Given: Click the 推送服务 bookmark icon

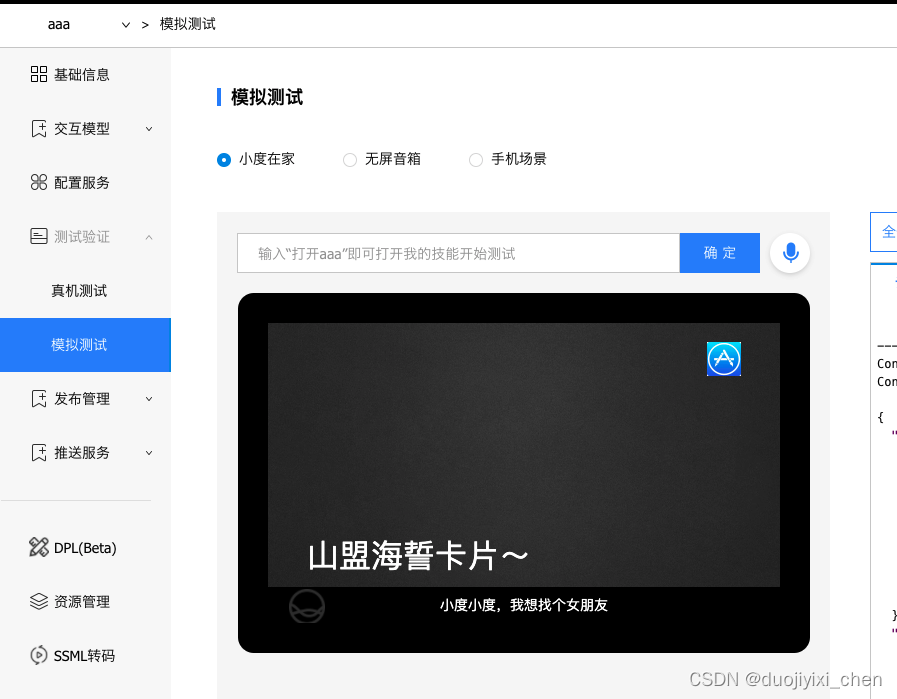Looking at the screenshot, I should [39, 452].
